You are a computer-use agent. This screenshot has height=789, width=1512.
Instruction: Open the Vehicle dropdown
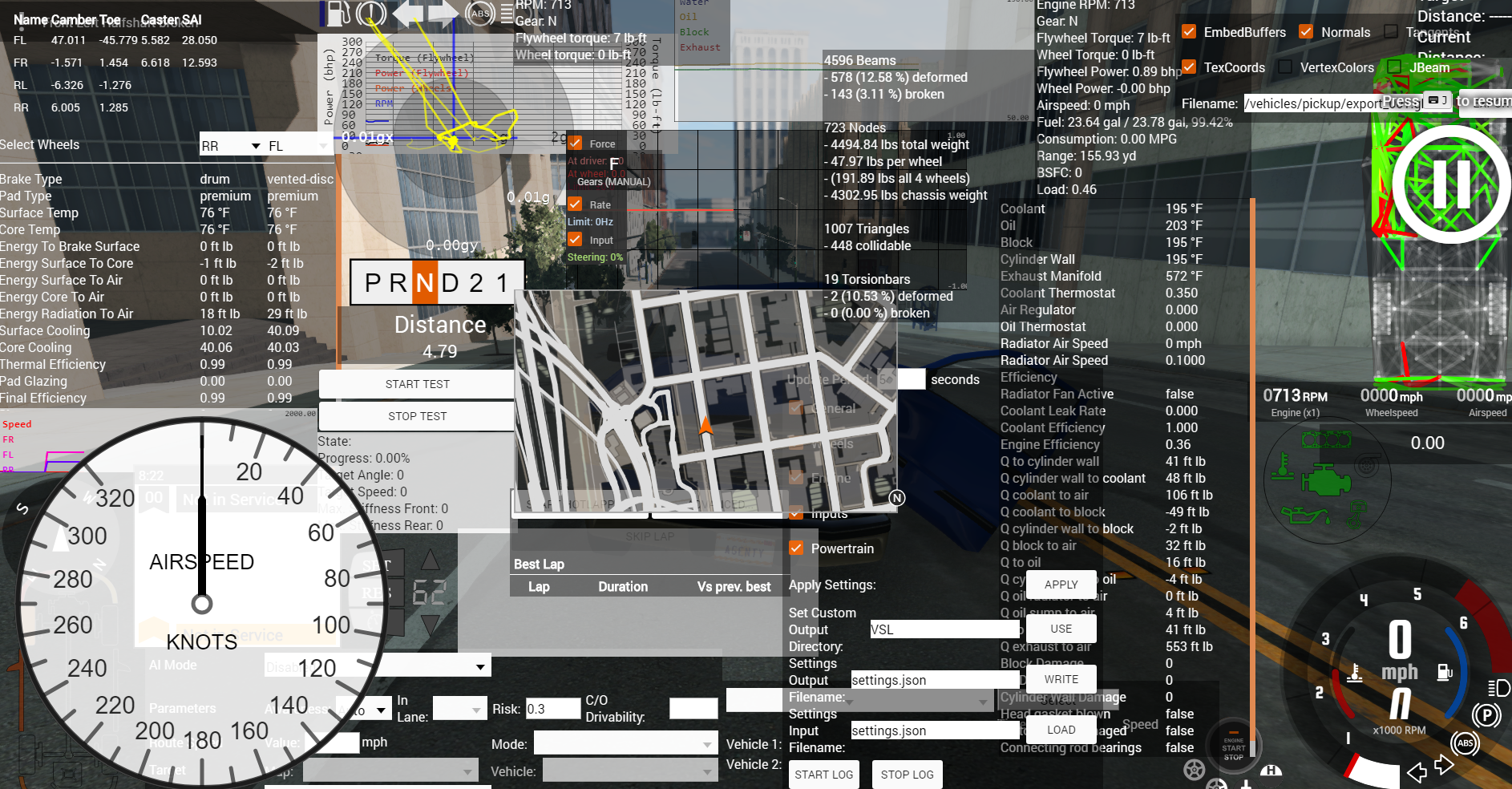coord(629,771)
